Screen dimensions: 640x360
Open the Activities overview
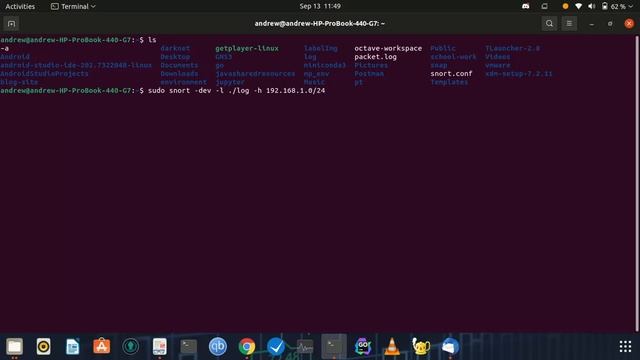tap(20, 6)
